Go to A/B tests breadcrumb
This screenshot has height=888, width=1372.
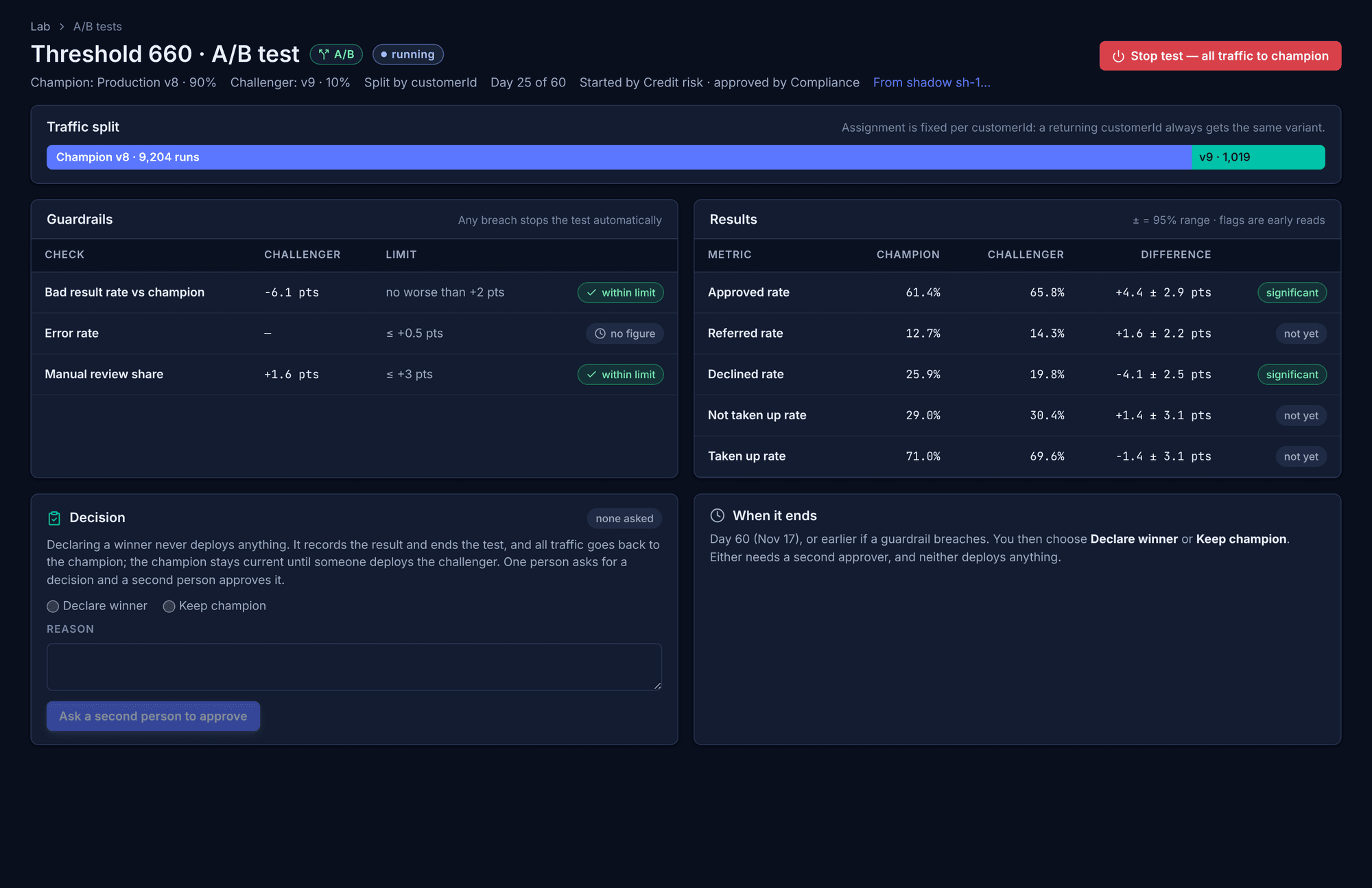(97, 27)
